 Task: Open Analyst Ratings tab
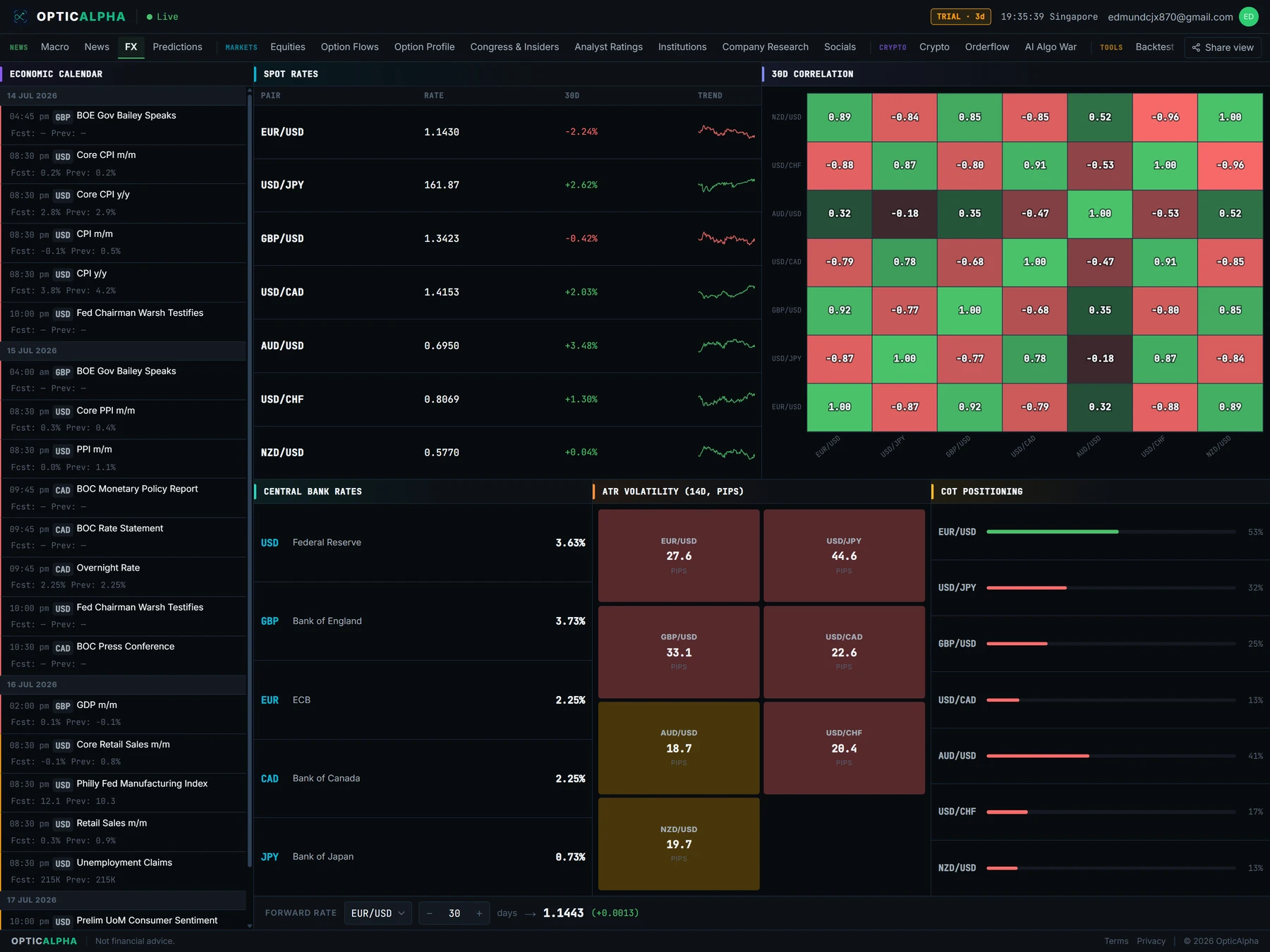[x=608, y=47]
